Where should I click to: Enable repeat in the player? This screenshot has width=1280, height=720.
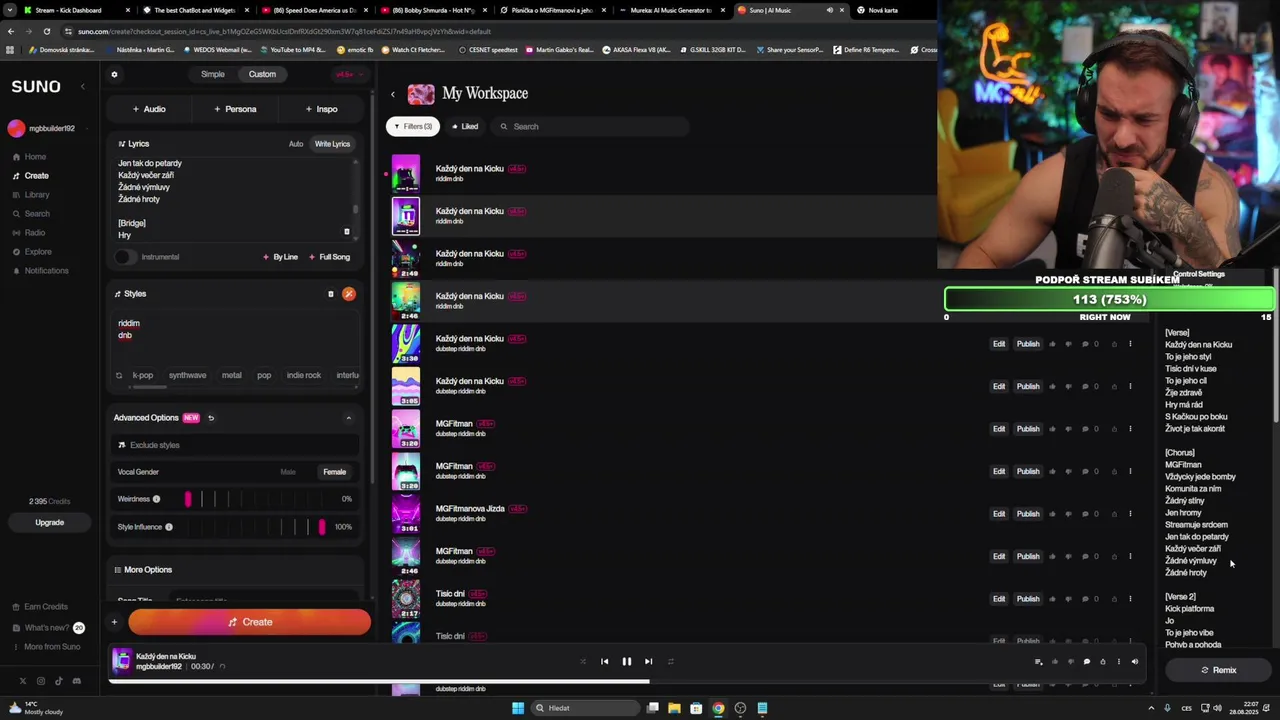click(x=671, y=662)
